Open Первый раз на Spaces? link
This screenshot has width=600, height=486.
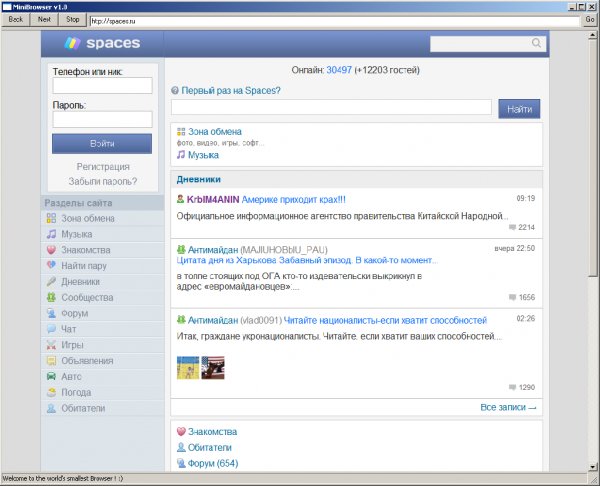coord(231,91)
